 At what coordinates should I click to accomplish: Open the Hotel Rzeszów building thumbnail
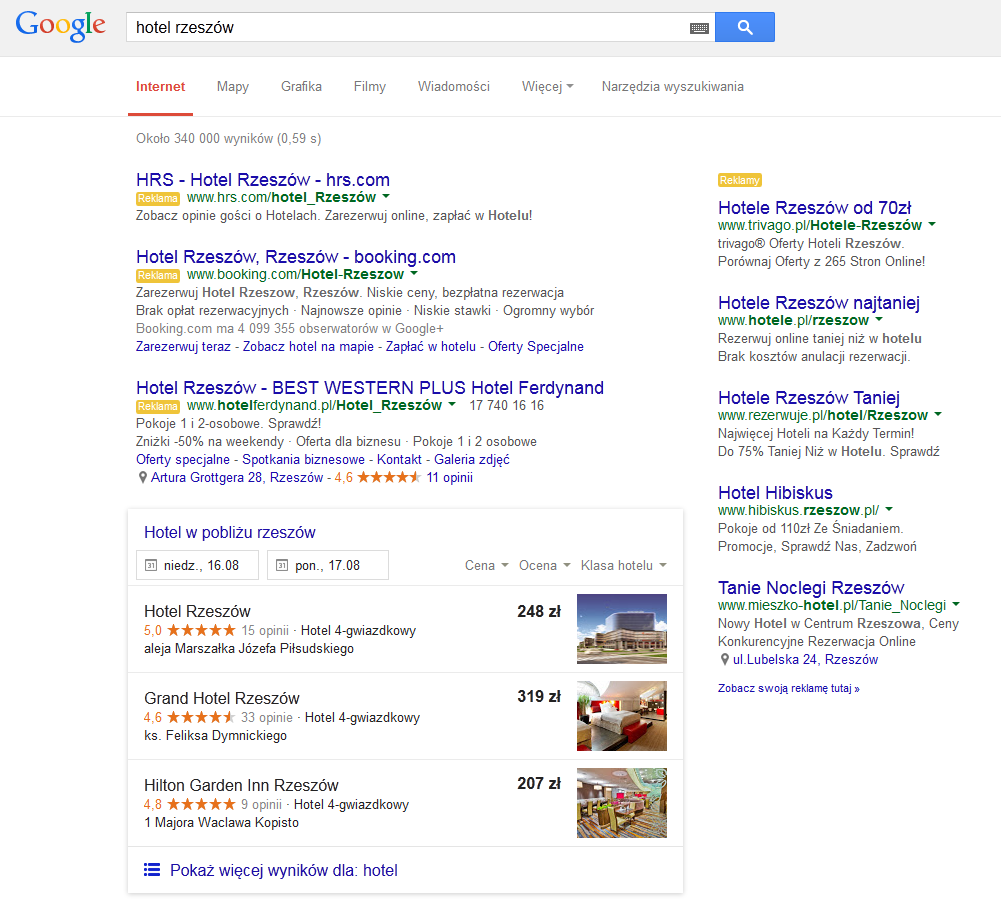(x=622, y=629)
